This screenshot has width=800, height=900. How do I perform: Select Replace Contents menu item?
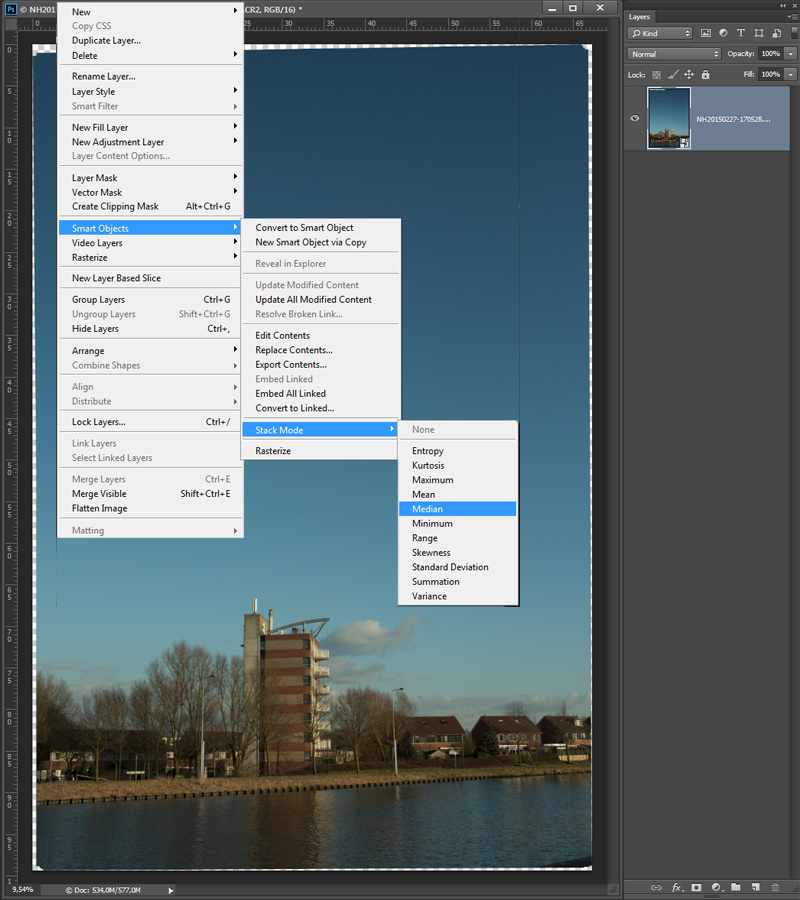[x=320, y=350]
